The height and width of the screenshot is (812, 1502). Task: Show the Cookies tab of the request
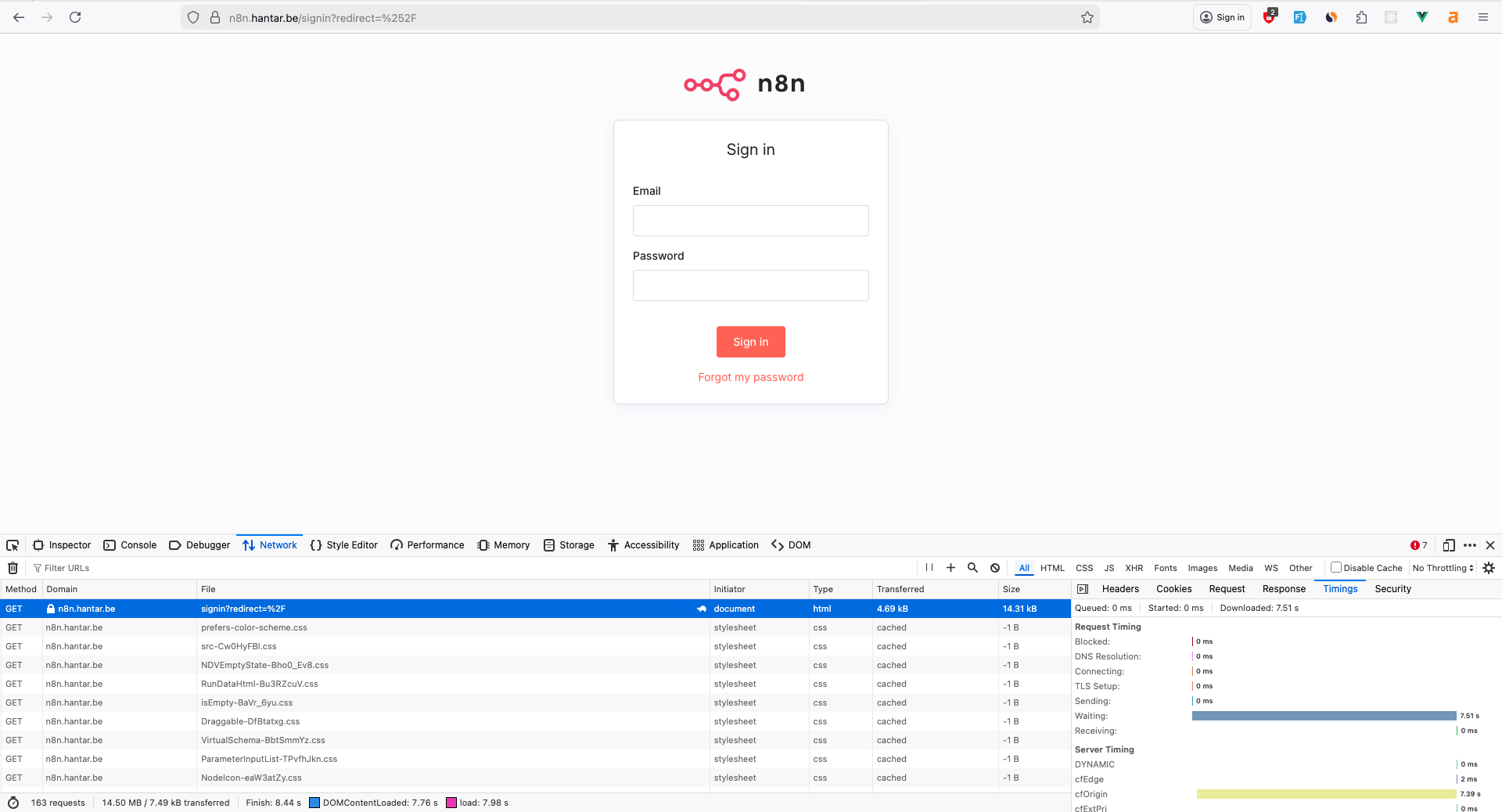[x=1174, y=589]
